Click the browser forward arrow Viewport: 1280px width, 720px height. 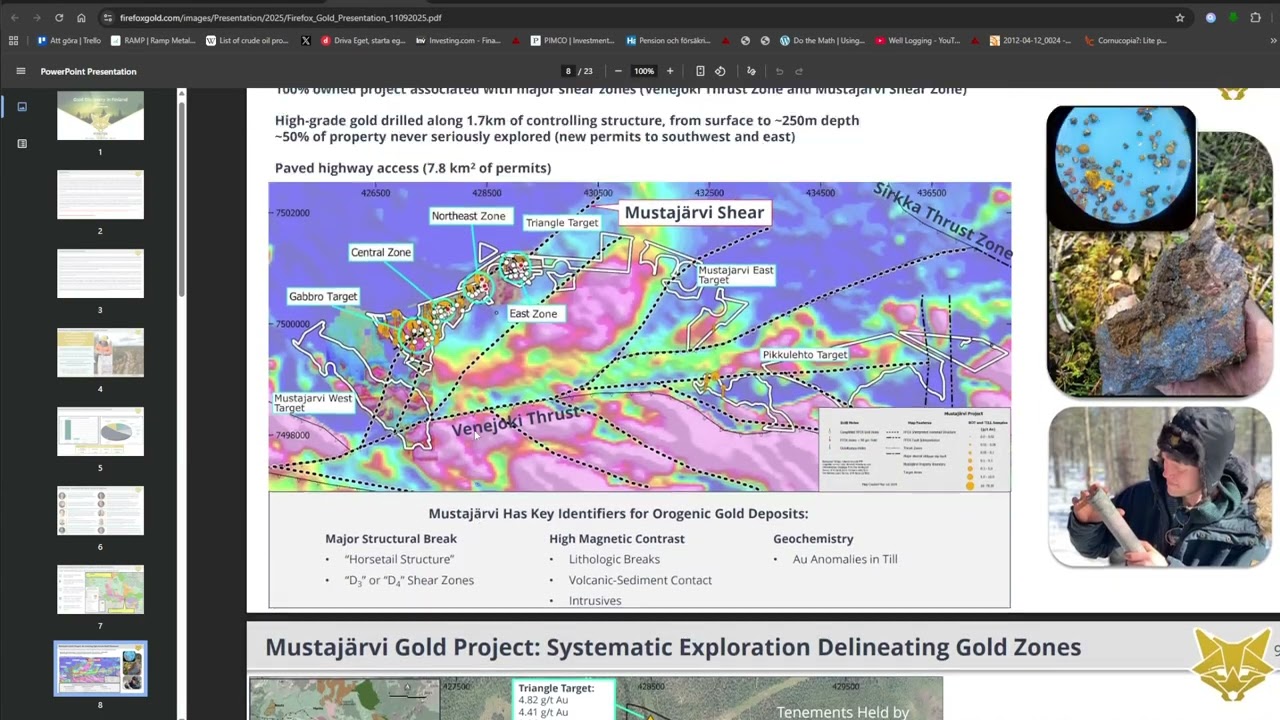tap(37, 17)
